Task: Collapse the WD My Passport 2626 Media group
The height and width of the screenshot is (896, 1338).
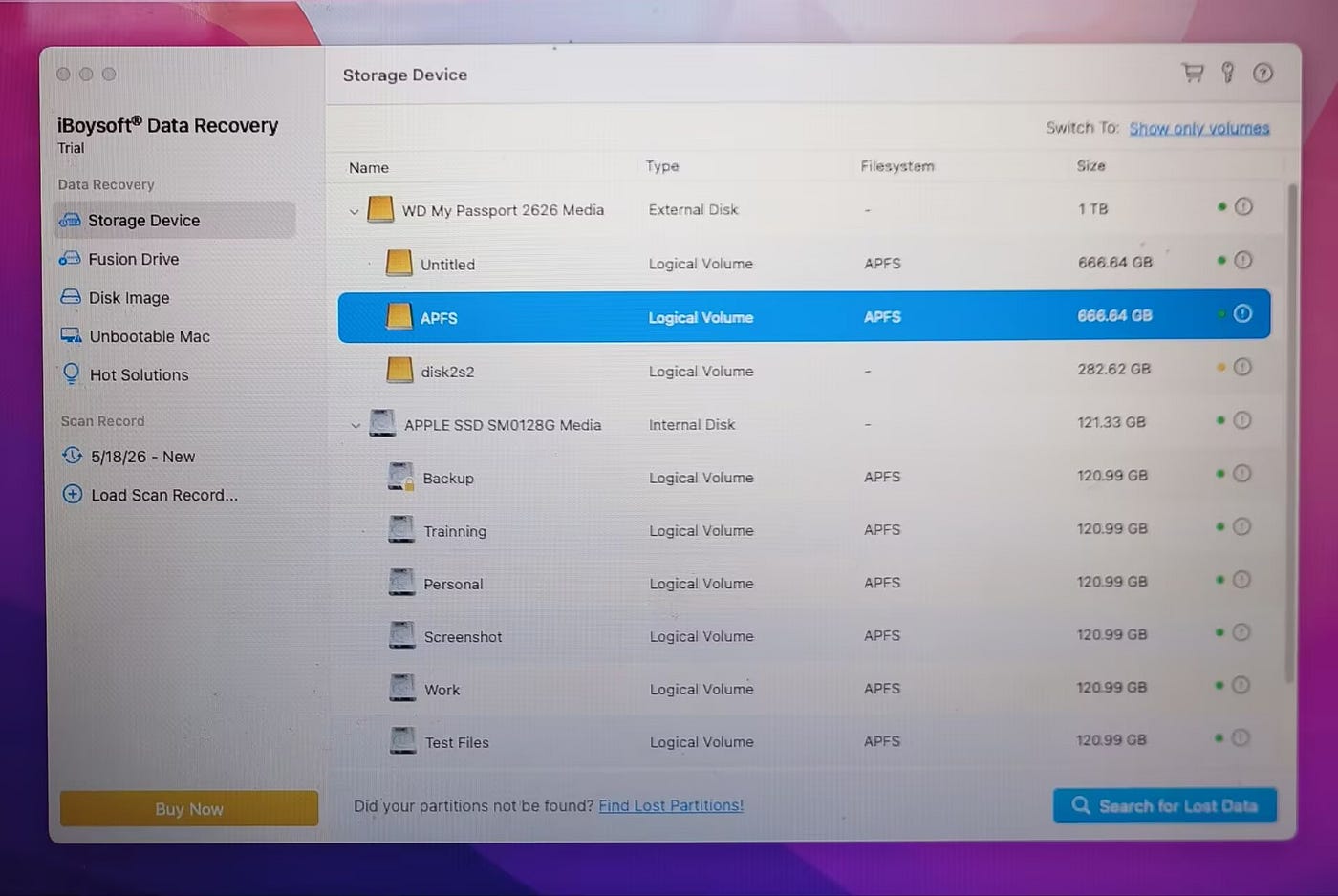Action: click(354, 211)
